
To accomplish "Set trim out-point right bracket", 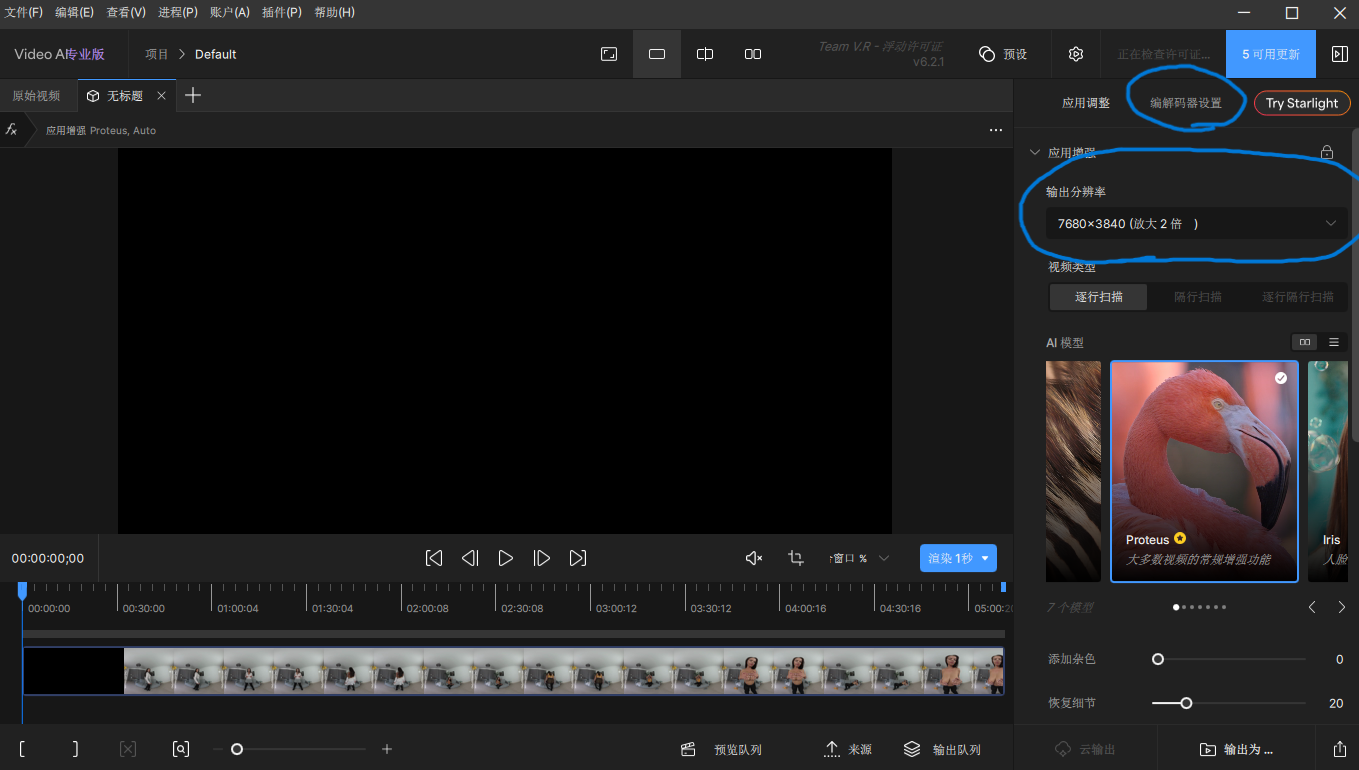I will (75, 749).
